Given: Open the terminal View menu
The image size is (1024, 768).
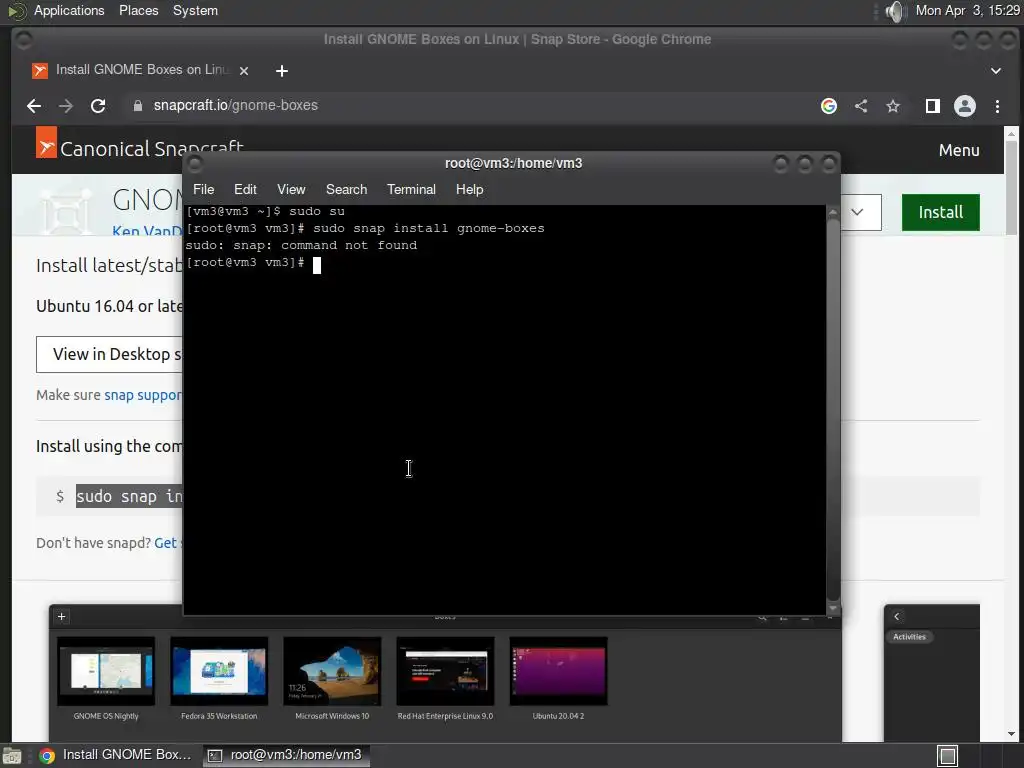Looking at the screenshot, I should [x=291, y=189].
